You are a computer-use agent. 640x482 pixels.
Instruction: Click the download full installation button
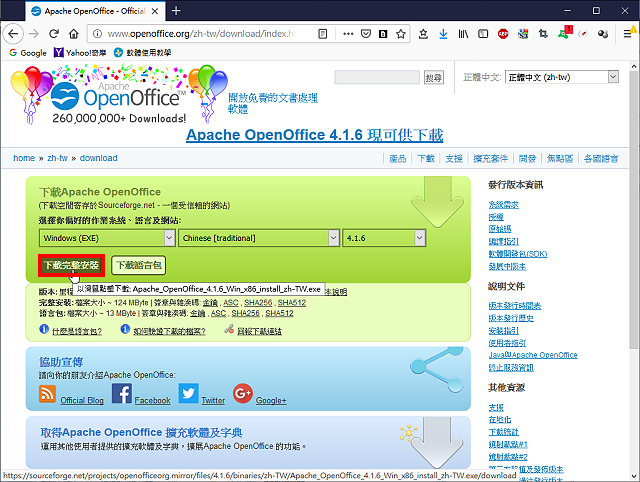(71, 265)
